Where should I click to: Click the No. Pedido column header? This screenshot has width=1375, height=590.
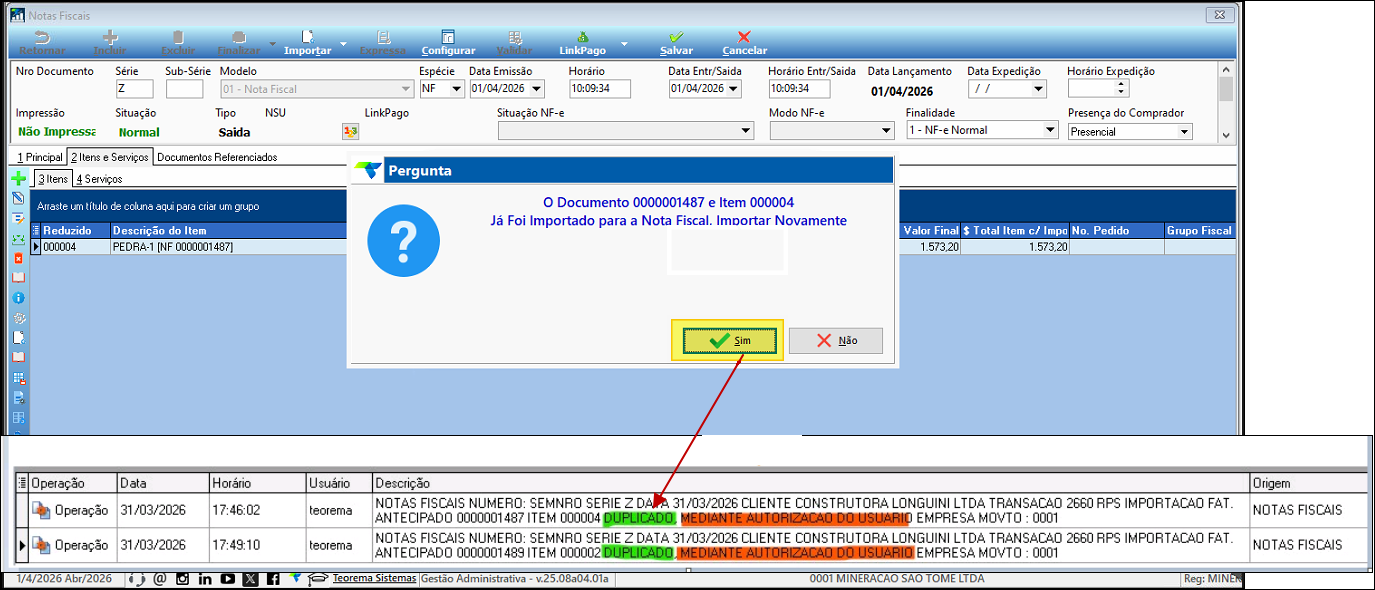(1116, 231)
